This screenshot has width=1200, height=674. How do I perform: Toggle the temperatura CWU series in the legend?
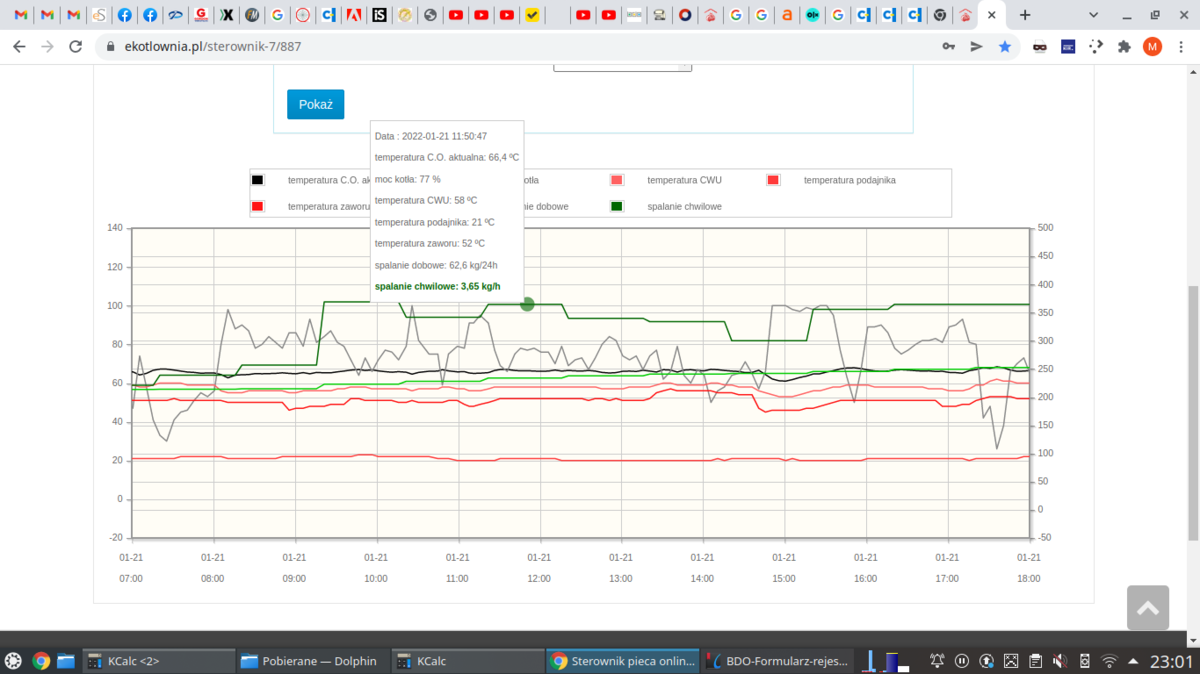[685, 180]
